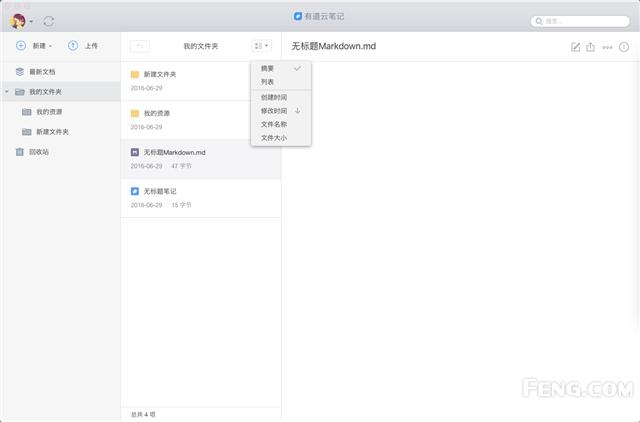Image resolution: width=640 pixels, height=422 pixels.
Task: Choose 文件名称 sorting in the menu
Action: (274, 124)
